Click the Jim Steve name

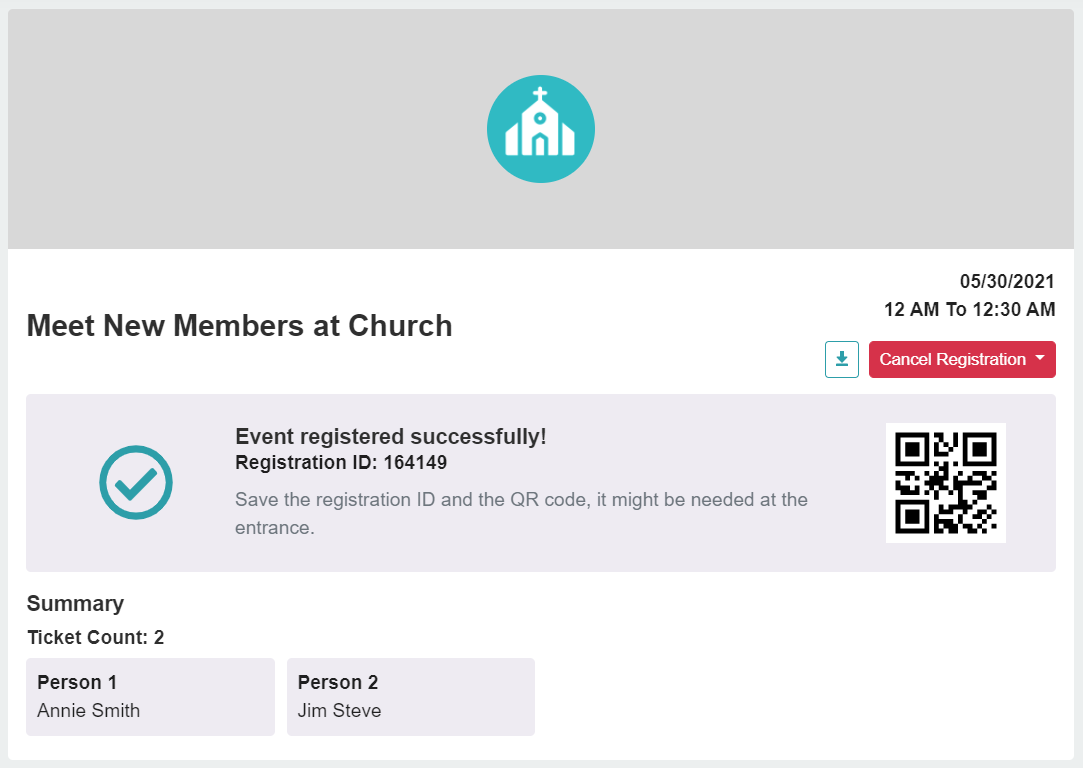pyautogui.click(x=339, y=711)
